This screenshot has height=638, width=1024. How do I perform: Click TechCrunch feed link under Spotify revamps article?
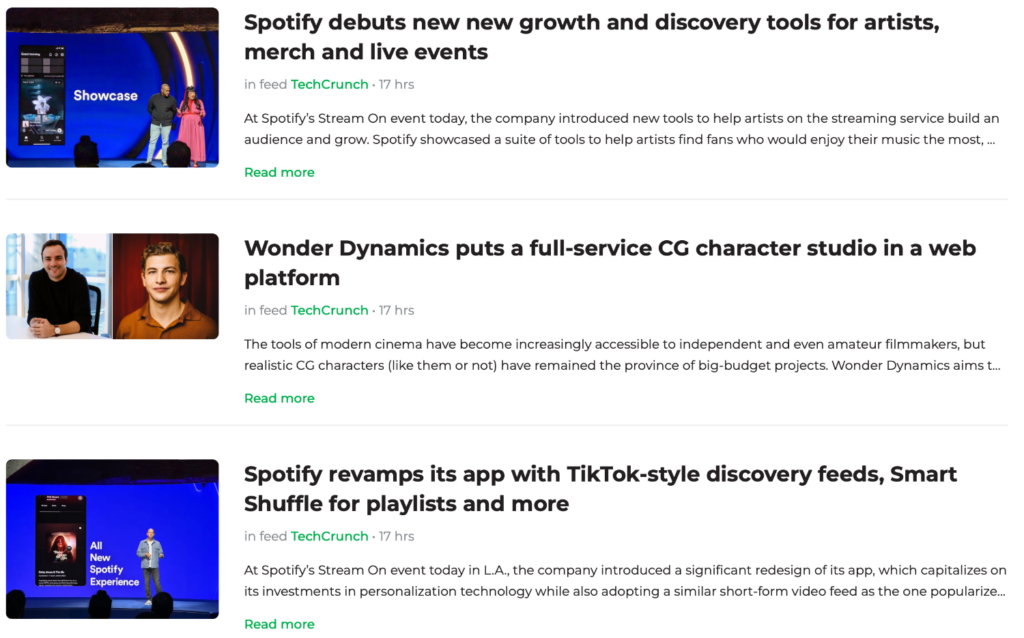329,536
